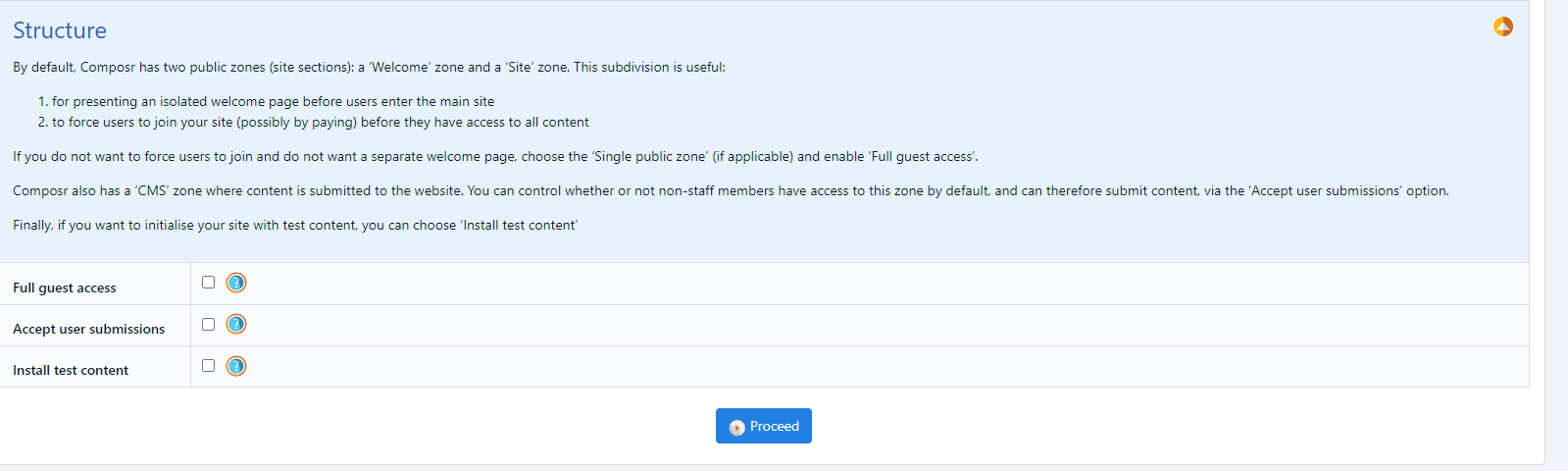The width and height of the screenshot is (1568, 471).
Task: Click the paragraph describing the 'CMS' zone
Action: point(730,191)
